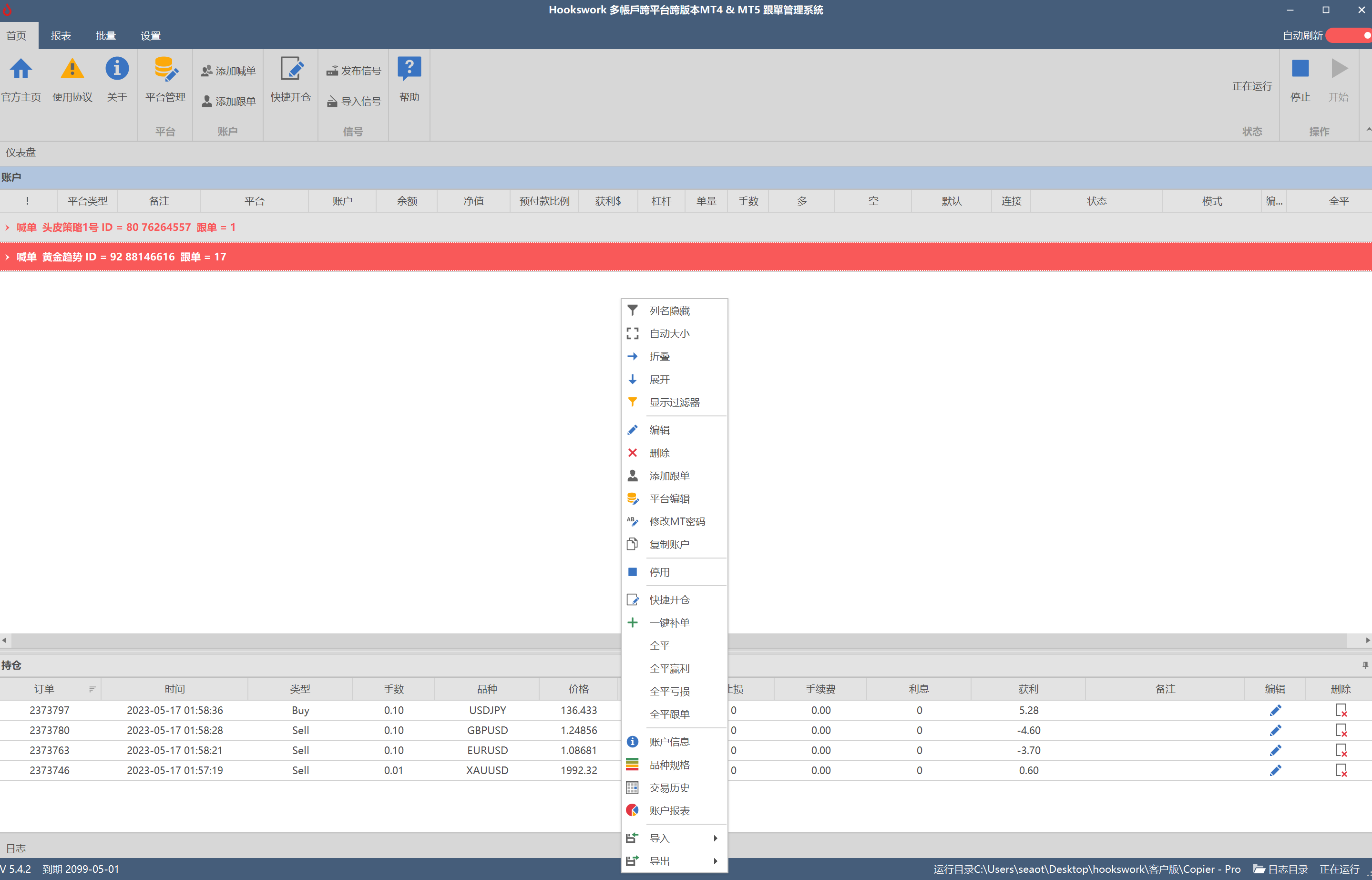The width and height of the screenshot is (1372, 880).
Task: Select 复制账户 menu entry
Action: 674,544
